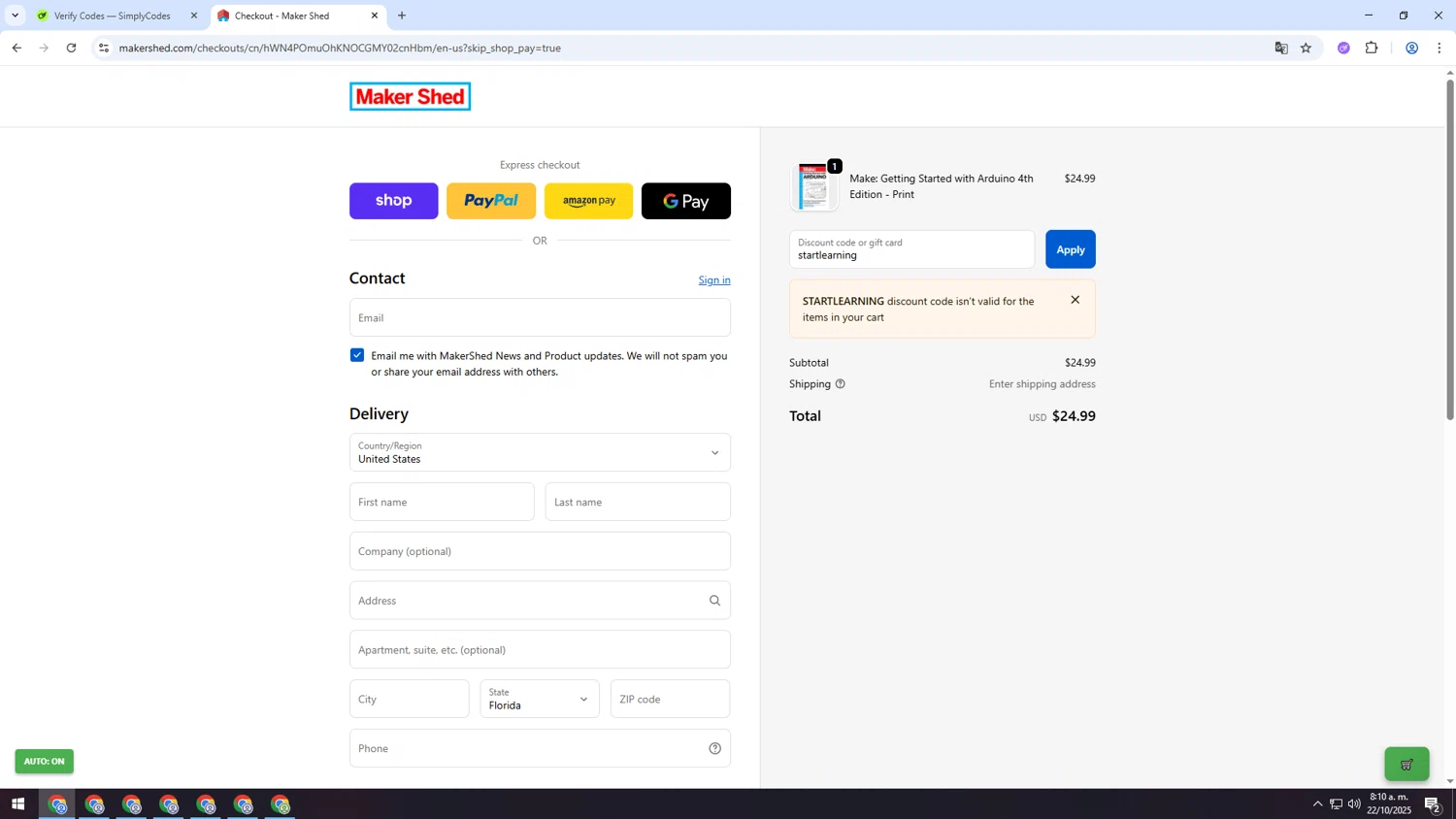Open the Chrome profile icon
1456x819 pixels.
click(x=1411, y=48)
